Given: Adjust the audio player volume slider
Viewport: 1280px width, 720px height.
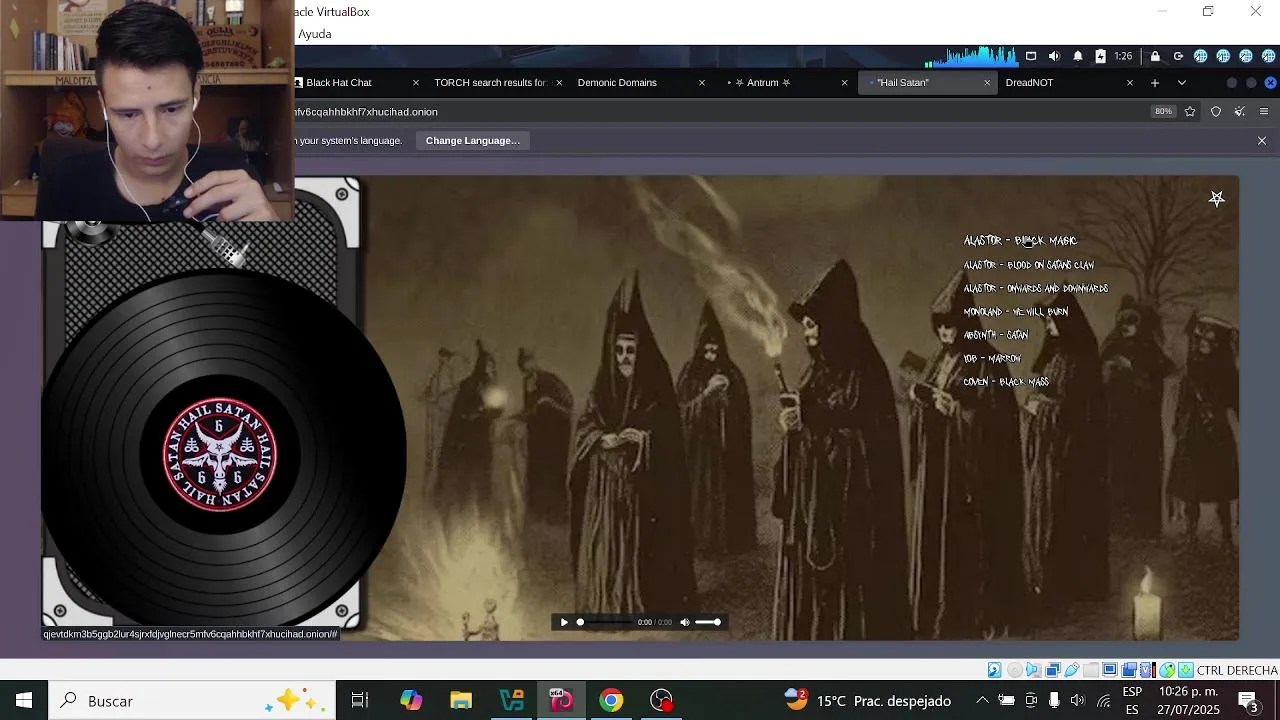Looking at the screenshot, I should [708, 622].
